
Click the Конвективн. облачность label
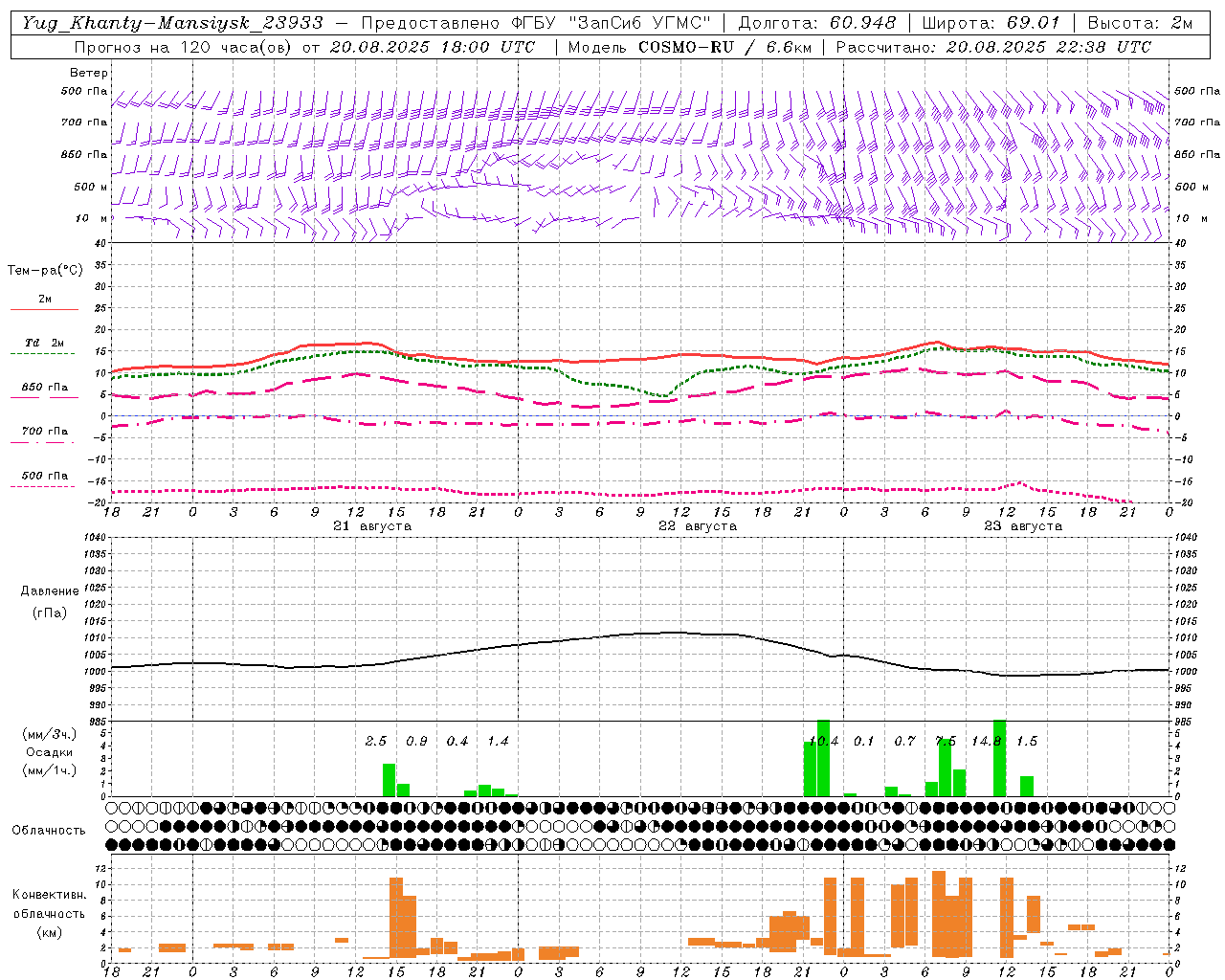click(x=49, y=904)
